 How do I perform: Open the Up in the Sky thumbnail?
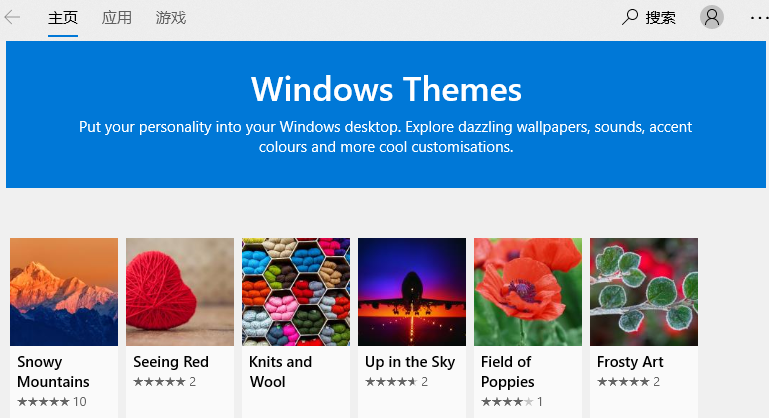[412, 292]
